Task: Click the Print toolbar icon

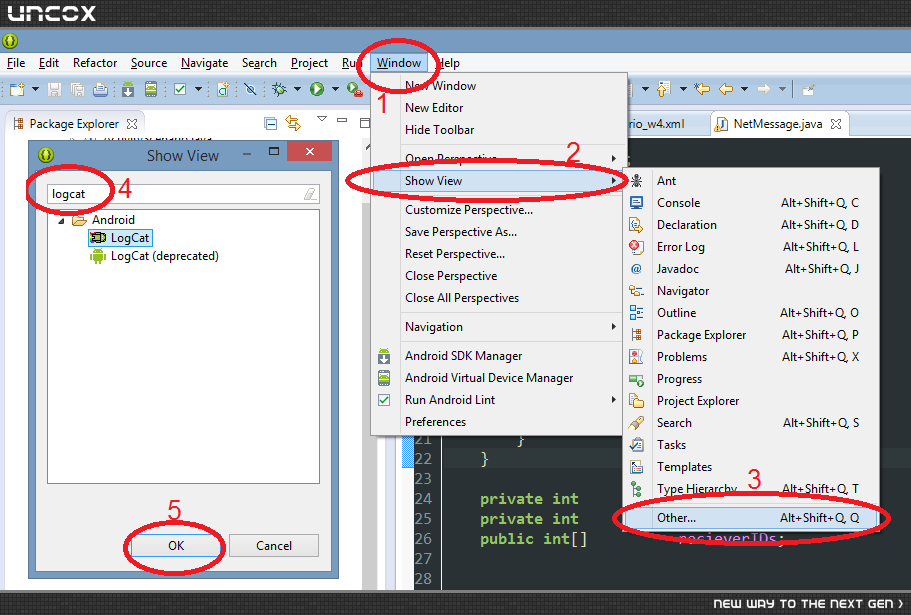Action: tap(101, 89)
